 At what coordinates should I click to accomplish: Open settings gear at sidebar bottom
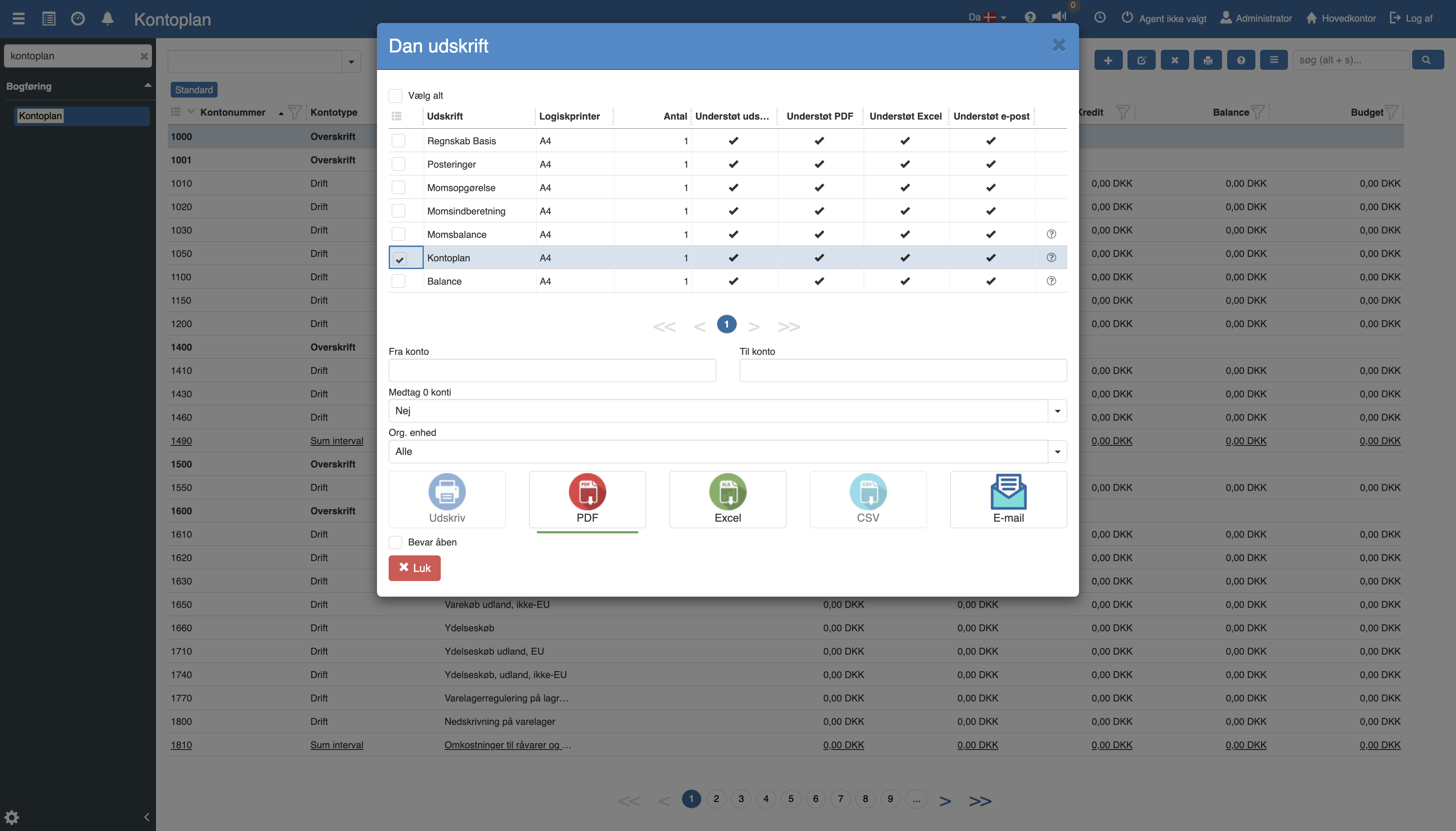12,817
